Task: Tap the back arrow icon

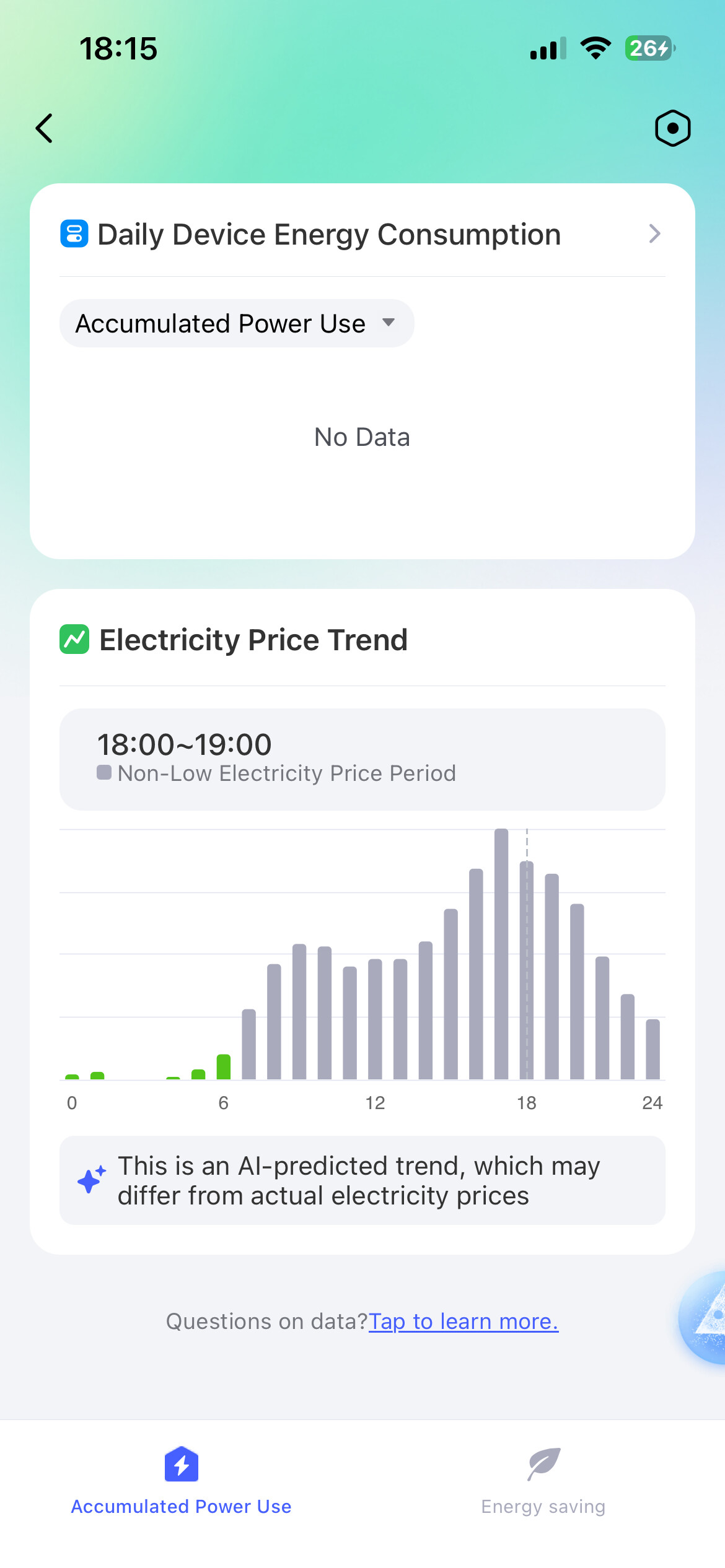Action: [x=45, y=128]
